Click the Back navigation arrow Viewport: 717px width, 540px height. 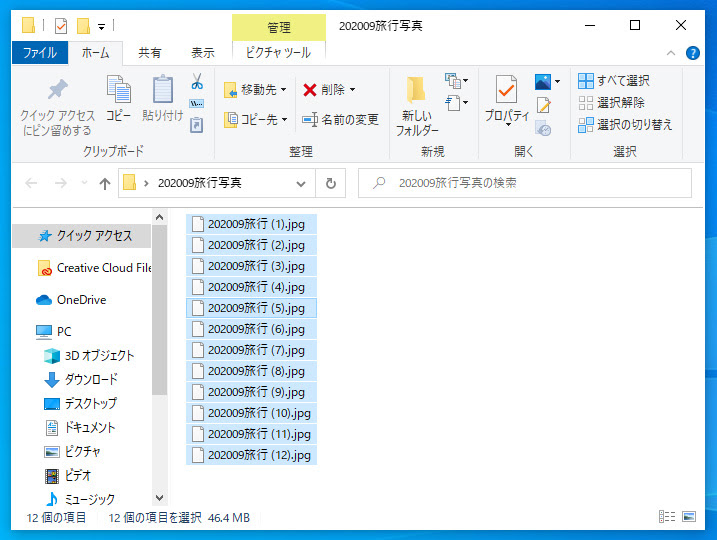(31, 183)
